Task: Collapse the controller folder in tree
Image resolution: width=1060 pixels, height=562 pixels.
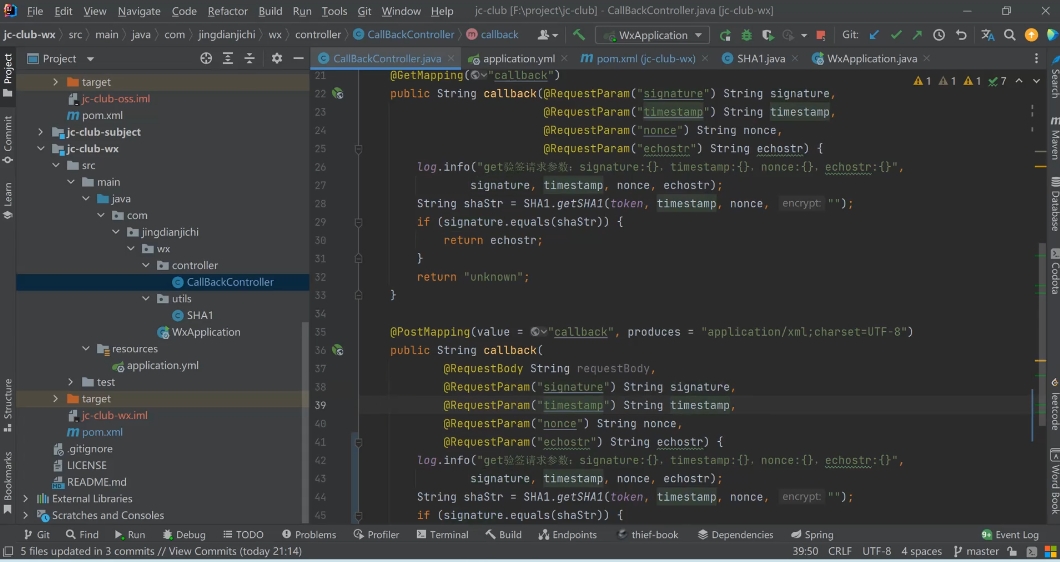Action: coord(147,266)
